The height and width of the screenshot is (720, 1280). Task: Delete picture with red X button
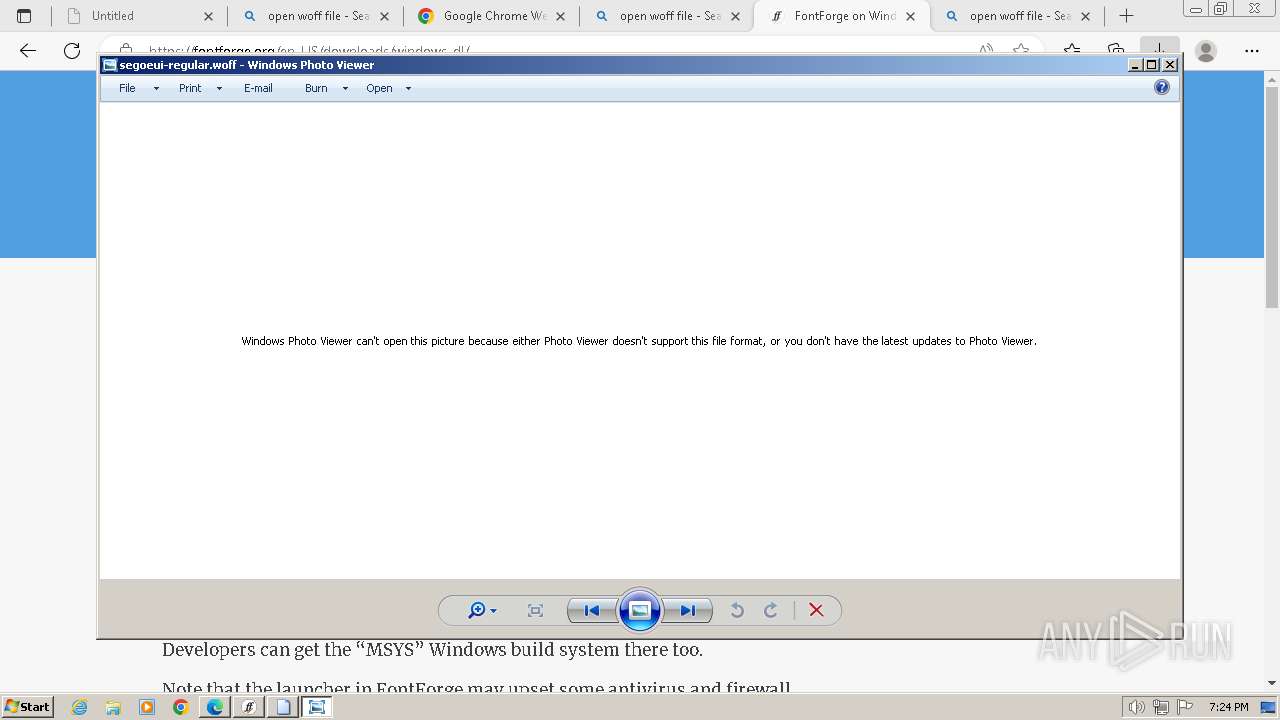(x=816, y=611)
